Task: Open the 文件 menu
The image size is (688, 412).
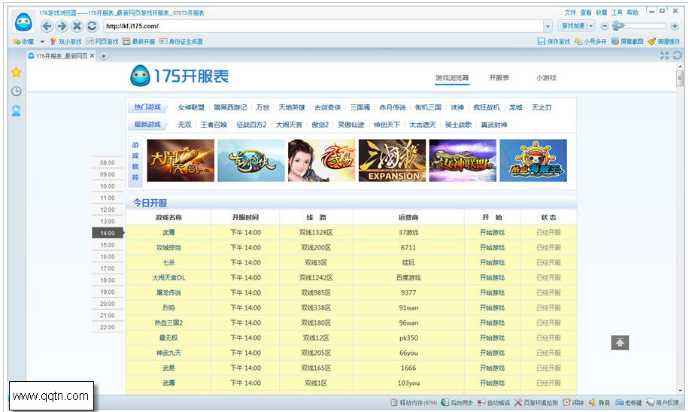Action: coord(570,12)
